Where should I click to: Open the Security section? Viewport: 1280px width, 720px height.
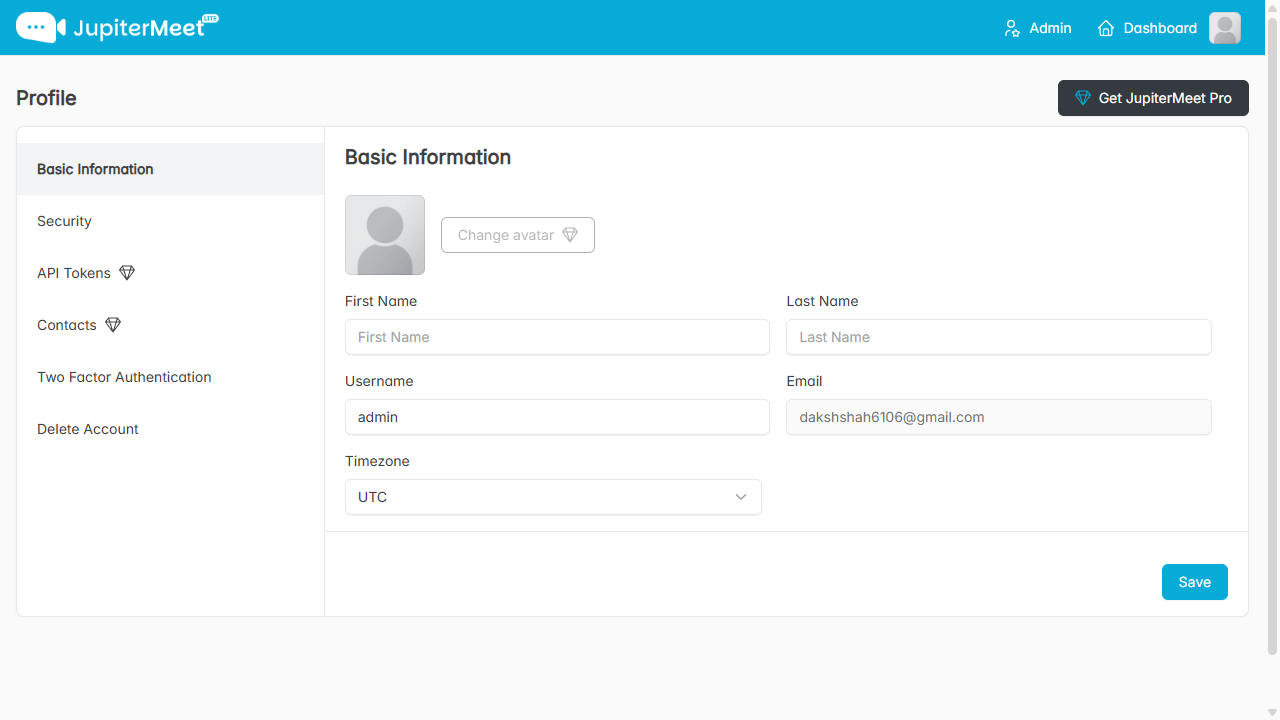pyautogui.click(x=170, y=221)
